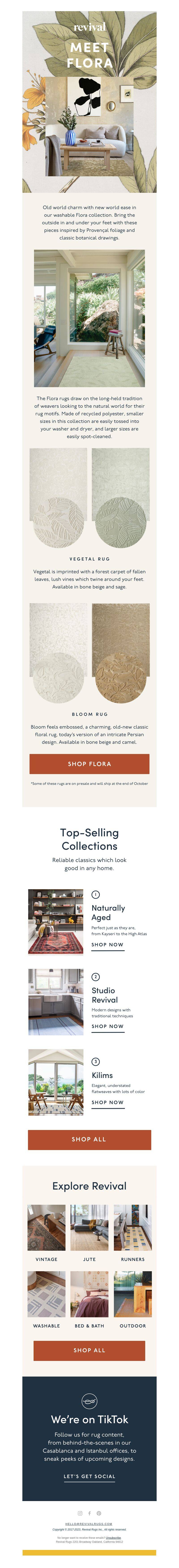Click the Shop Flora button

coord(89,764)
